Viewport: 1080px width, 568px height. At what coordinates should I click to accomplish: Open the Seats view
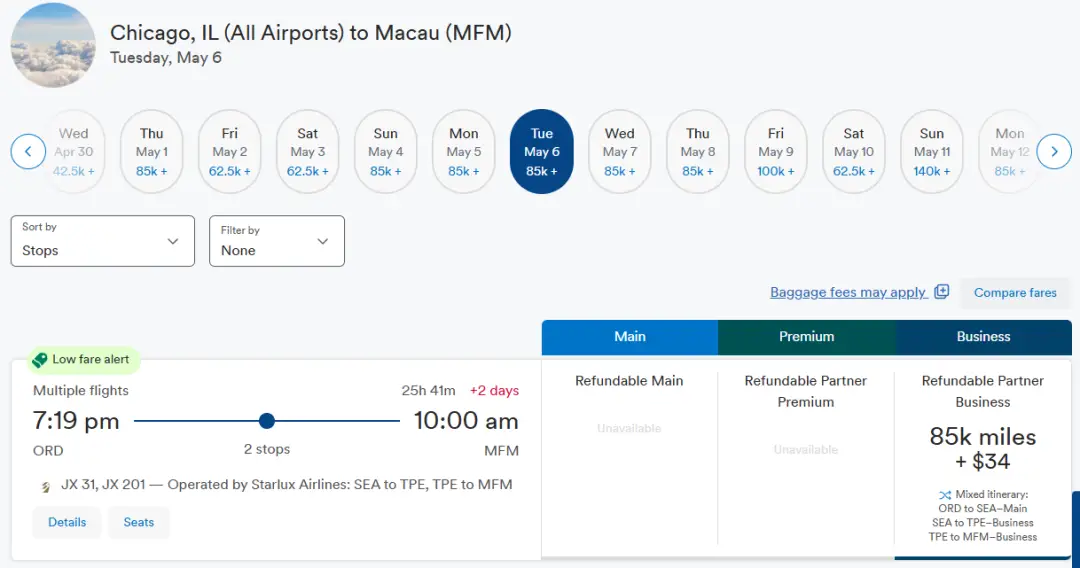(139, 522)
